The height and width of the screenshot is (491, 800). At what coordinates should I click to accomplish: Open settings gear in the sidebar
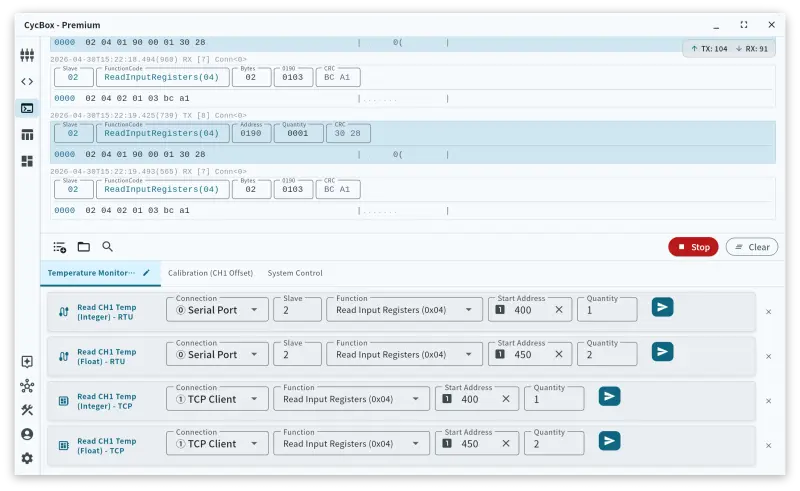pyautogui.click(x=27, y=458)
